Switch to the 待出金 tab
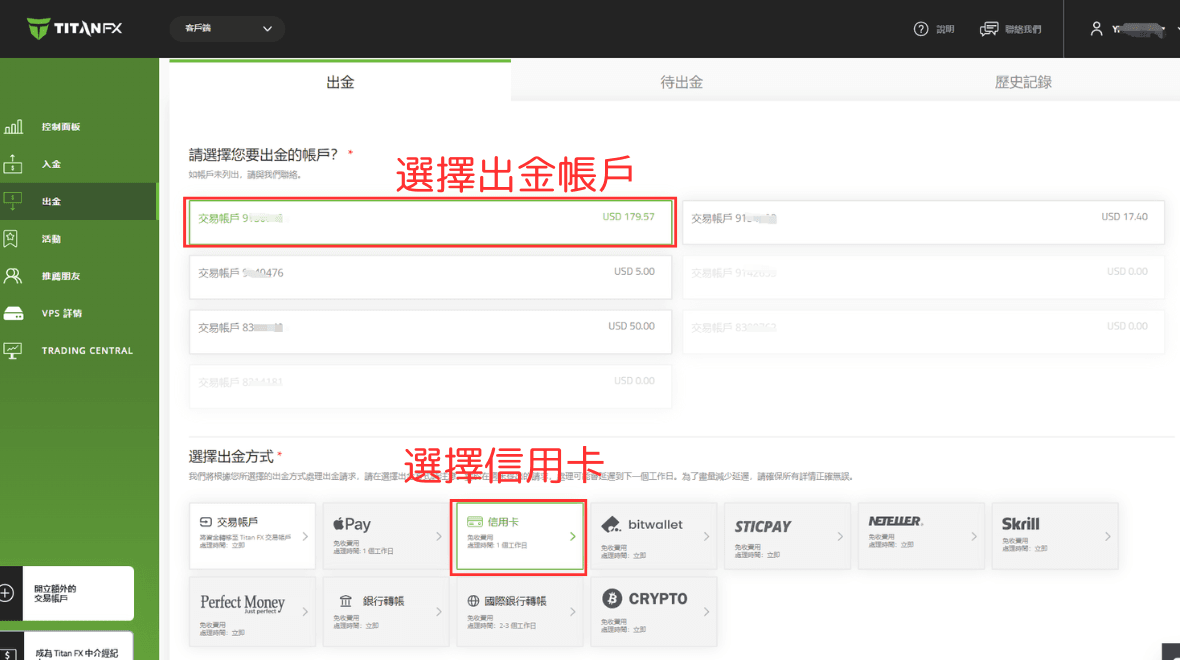This screenshot has width=1180, height=660. coord(681,82)
